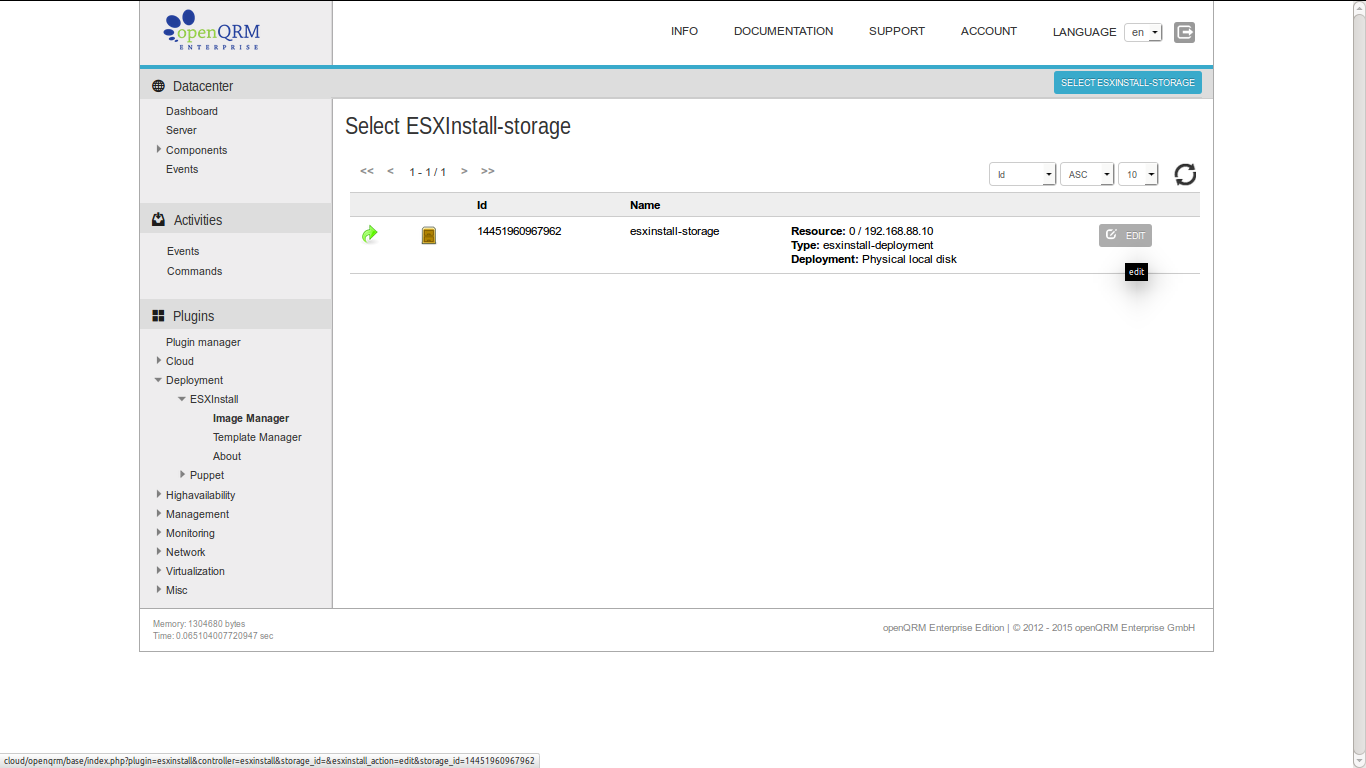This screenshot has width=1366, height=768.
Task: Go to last page with >> link
Action: pos(488,171)
